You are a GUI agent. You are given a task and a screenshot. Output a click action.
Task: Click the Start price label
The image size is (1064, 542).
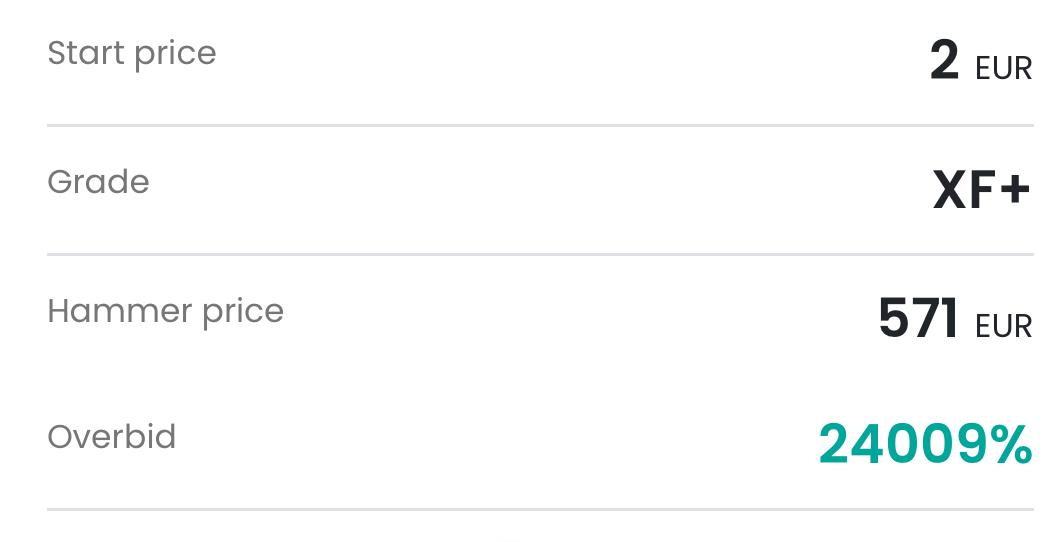132,54
